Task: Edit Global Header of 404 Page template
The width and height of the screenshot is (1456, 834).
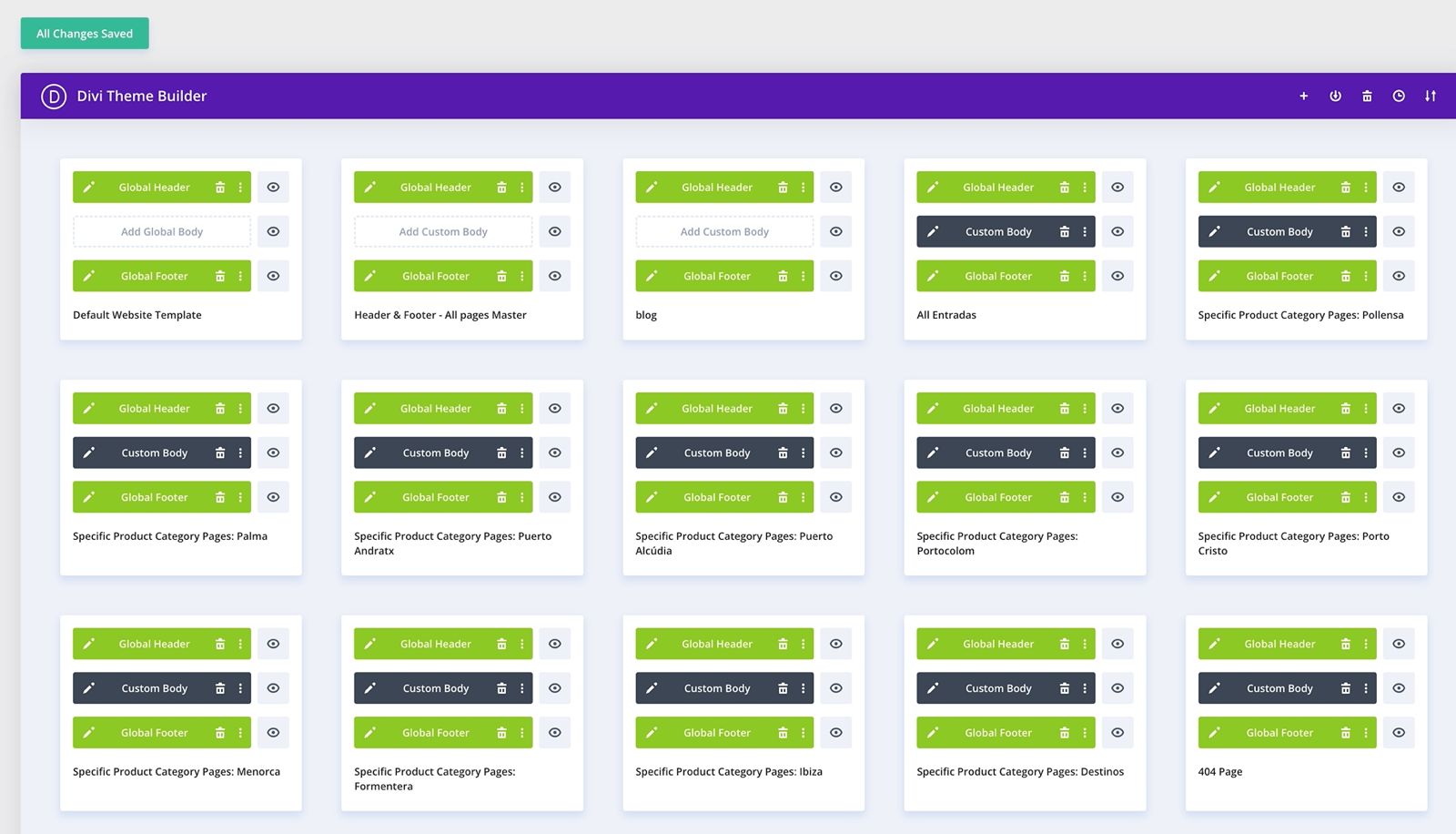Action: point(1214,644)
